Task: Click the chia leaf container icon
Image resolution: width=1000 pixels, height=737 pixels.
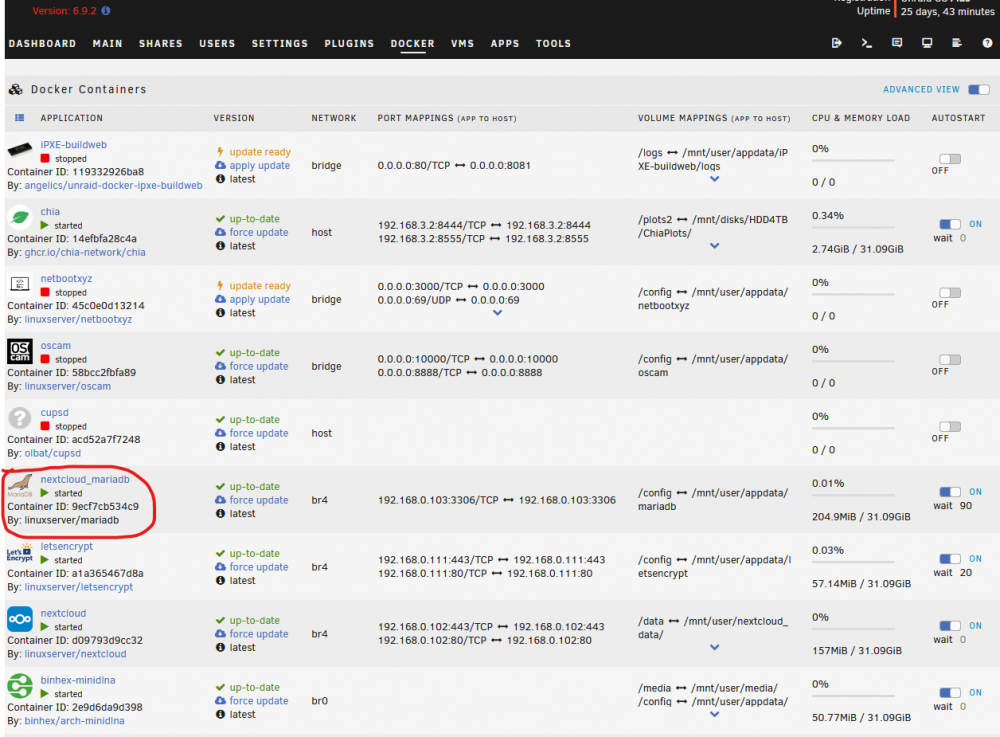Action: coord(20,217)
